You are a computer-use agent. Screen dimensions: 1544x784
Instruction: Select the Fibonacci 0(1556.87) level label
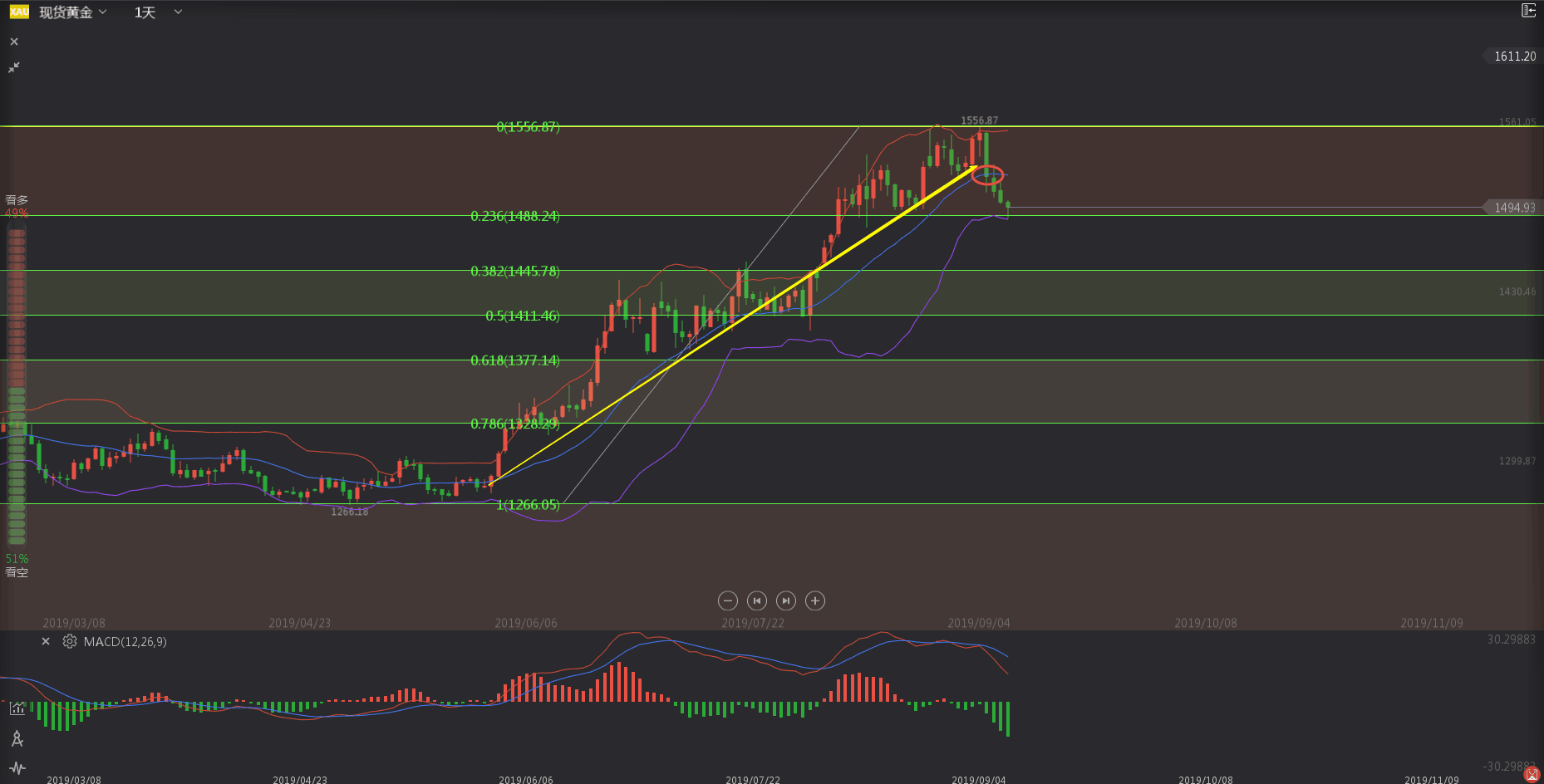coord(528,127)
